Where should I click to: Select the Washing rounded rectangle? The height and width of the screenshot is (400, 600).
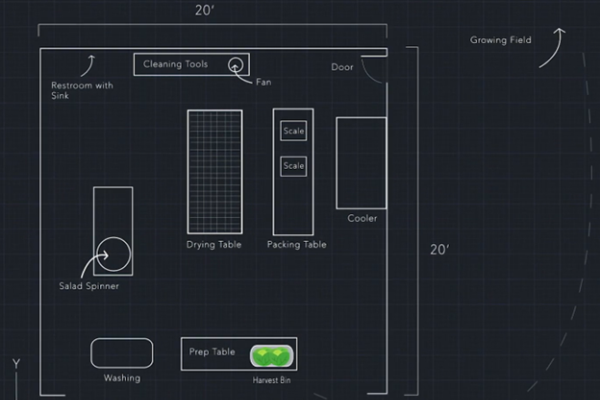tap(122, 352)
